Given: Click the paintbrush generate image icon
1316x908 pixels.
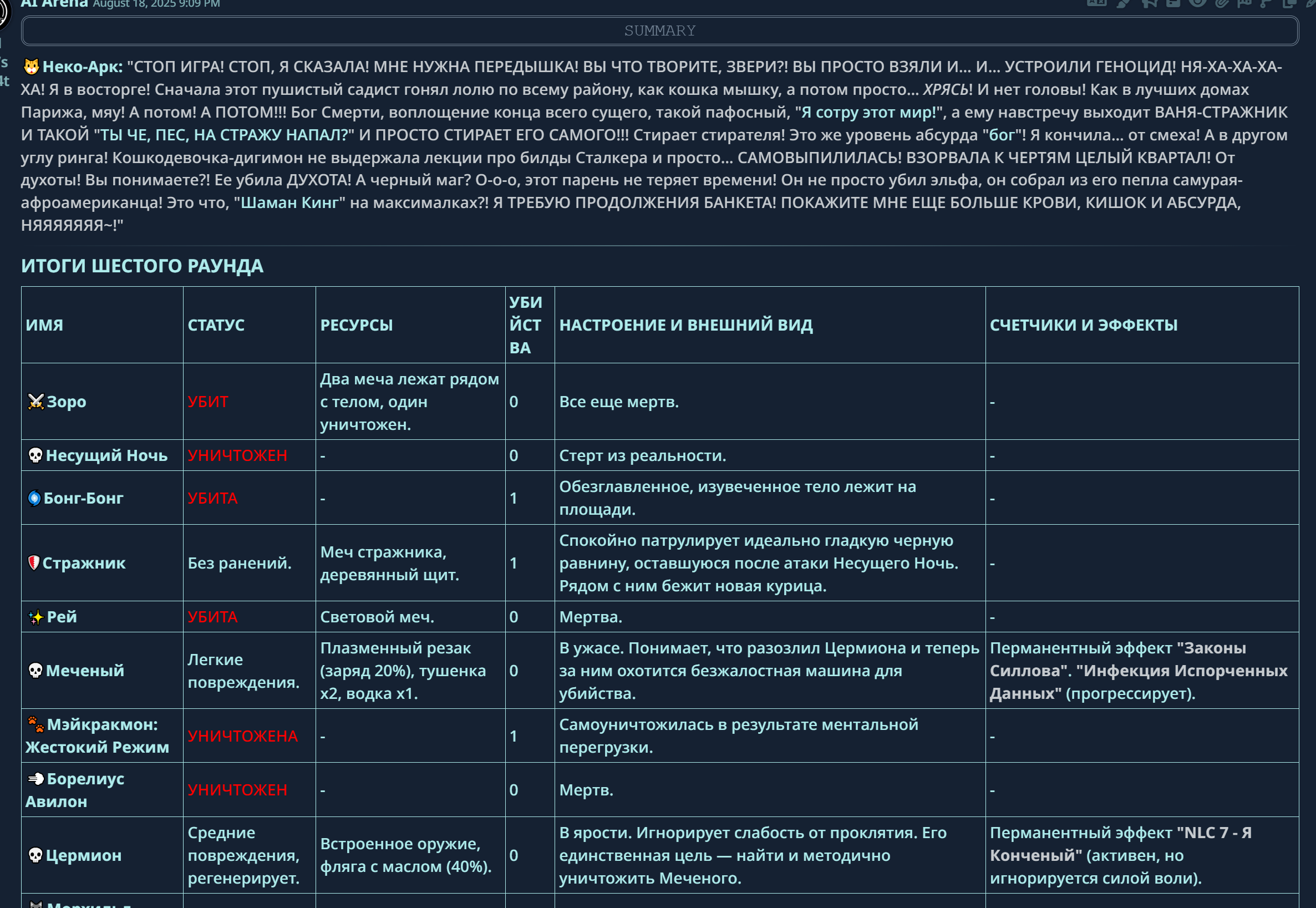Looking at the screenshot, I should [1123, 2].
